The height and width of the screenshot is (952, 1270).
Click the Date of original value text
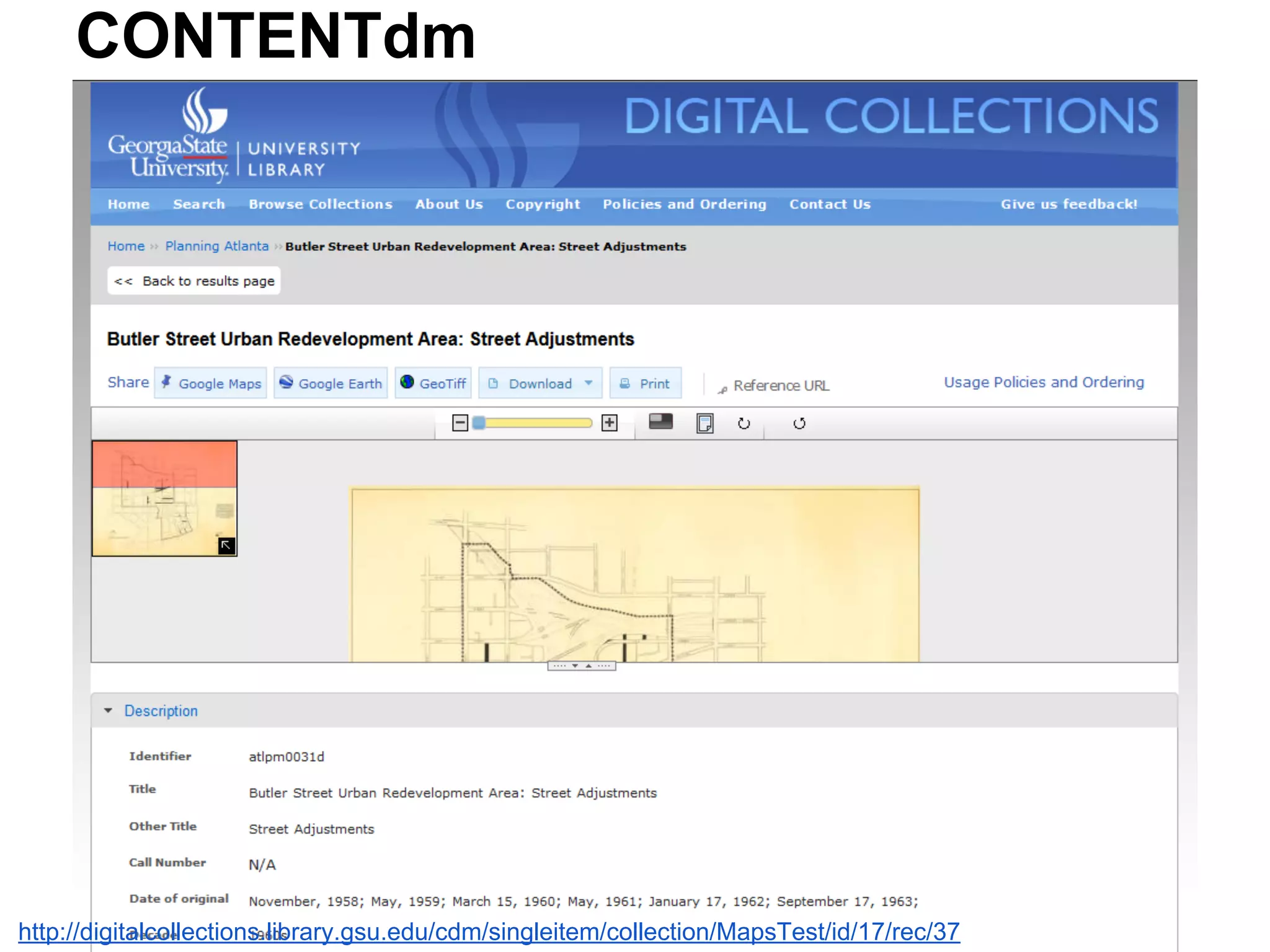583,901
